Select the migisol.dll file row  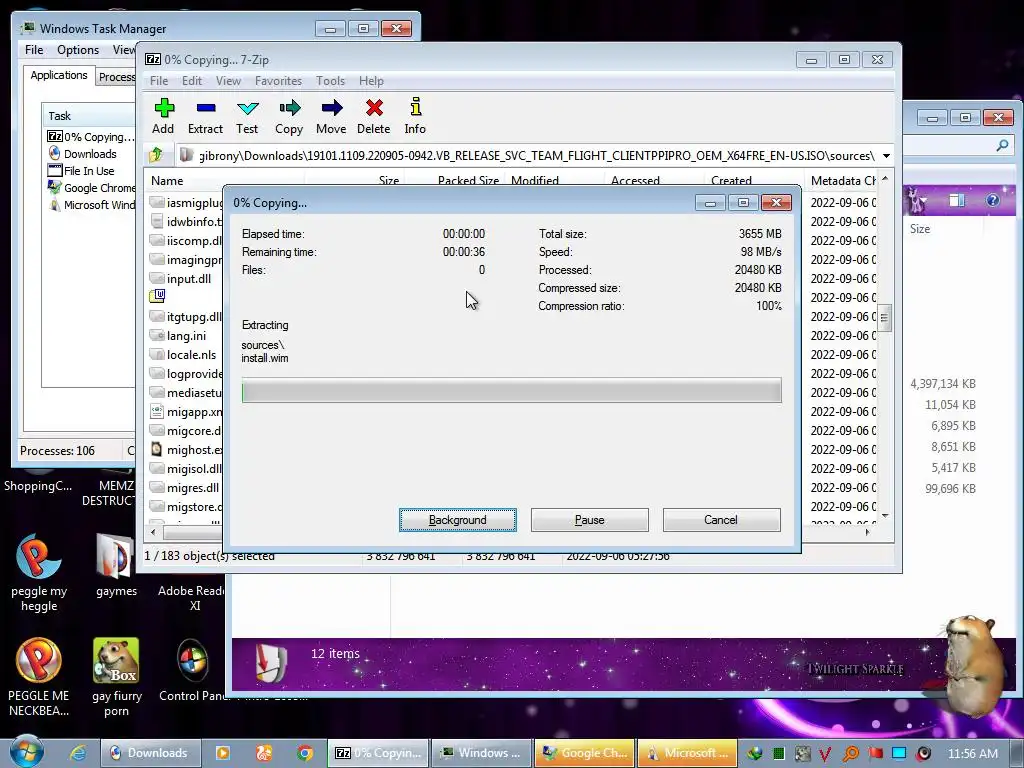click(x=185, y=469)
